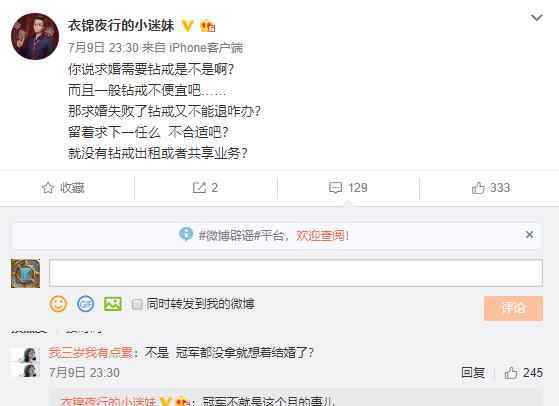The height and width of the screenshot is (406, 559).
Task: Click the membership badge beside username
Action: coord(208,26)
